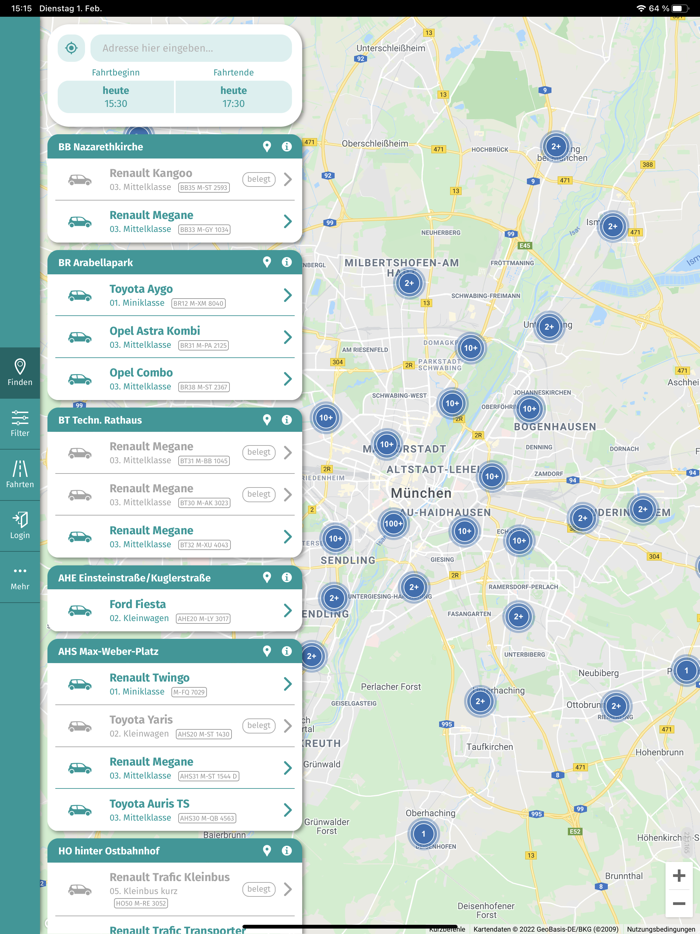Open Renault Twingo details chevron
This screenshot has height=934, width=700.
tap(288, 684)
